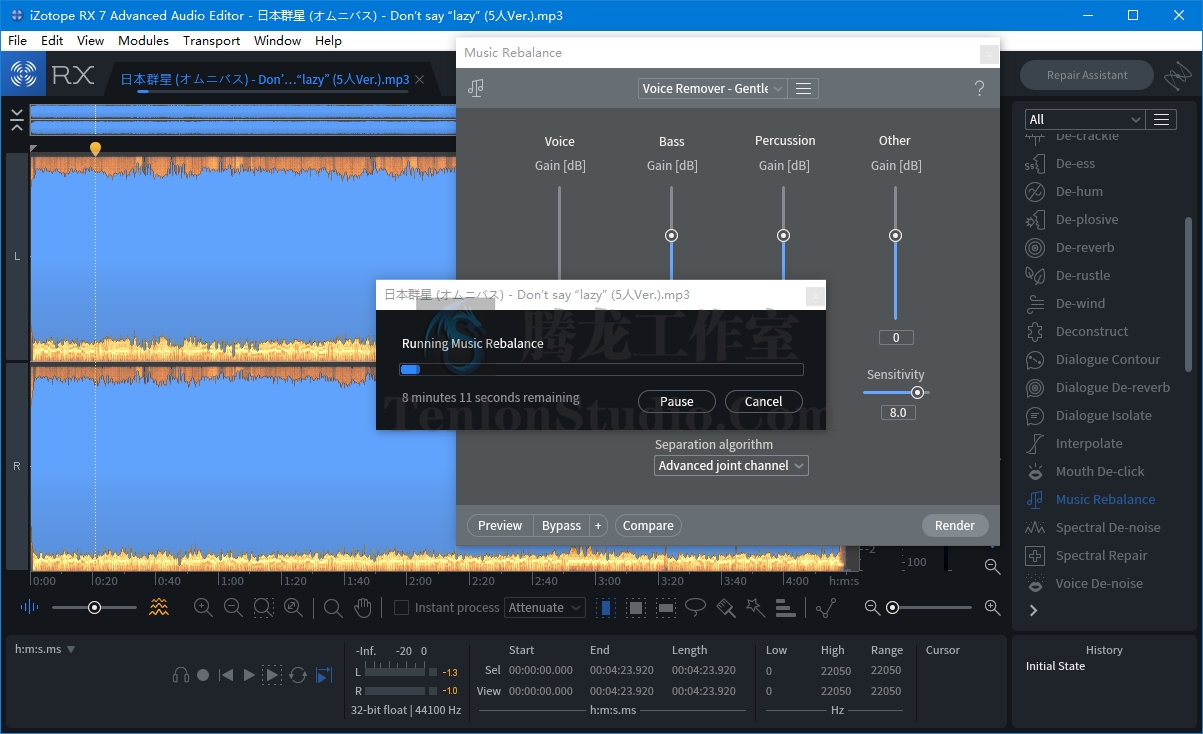Click the headphones monitor icon
This screenshot has width=1203, height=734.
(x=181, y=676)
